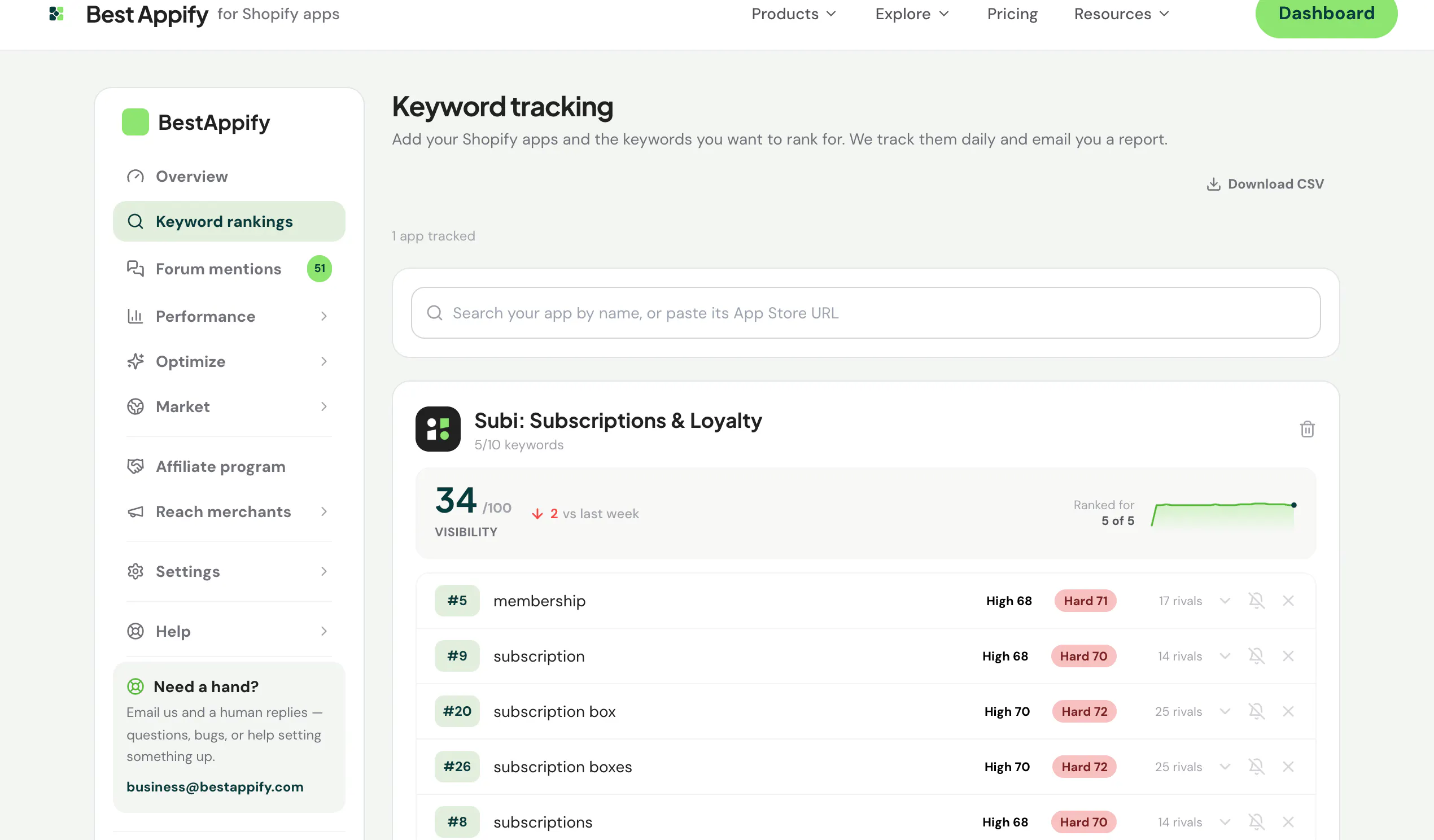
Task: Delete tracked app with trash icon
Action: (1308, 429)
